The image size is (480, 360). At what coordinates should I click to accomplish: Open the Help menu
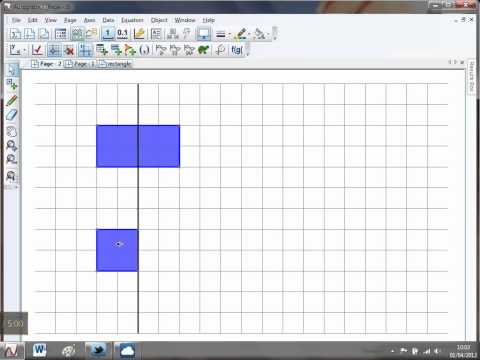coord(209,20)
